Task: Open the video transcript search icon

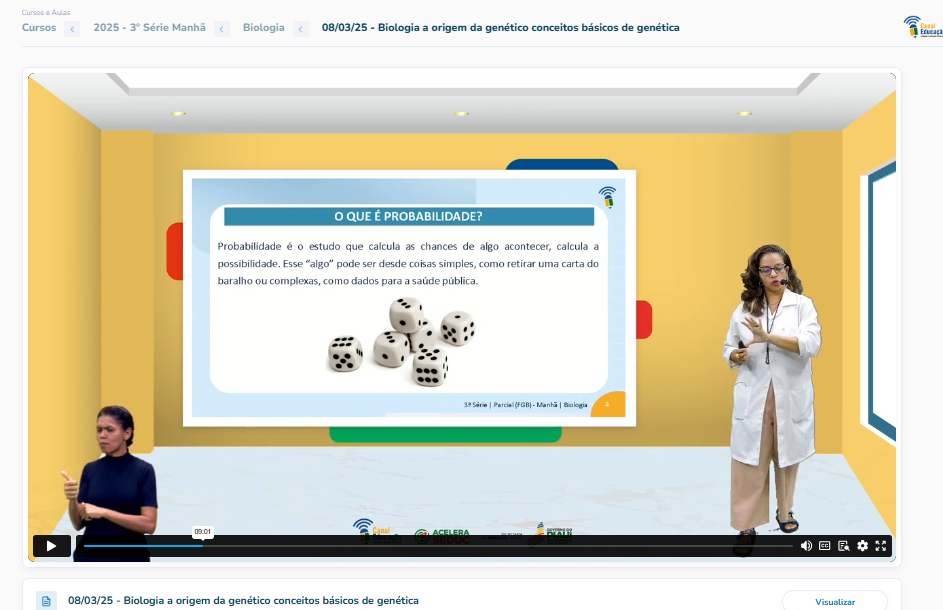Action: (844, 546)
